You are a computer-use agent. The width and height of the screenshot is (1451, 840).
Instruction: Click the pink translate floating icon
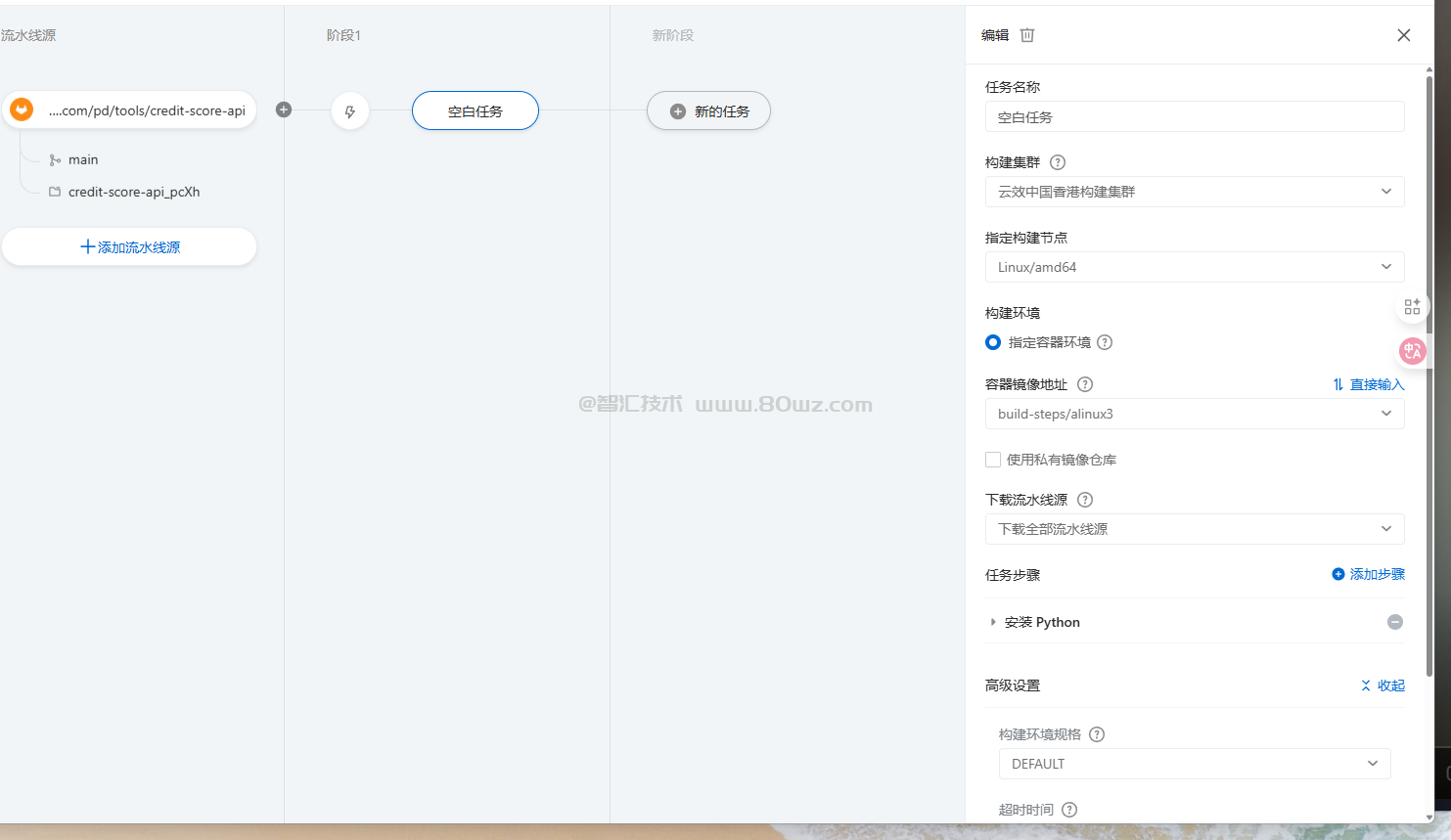point(1412,351)
